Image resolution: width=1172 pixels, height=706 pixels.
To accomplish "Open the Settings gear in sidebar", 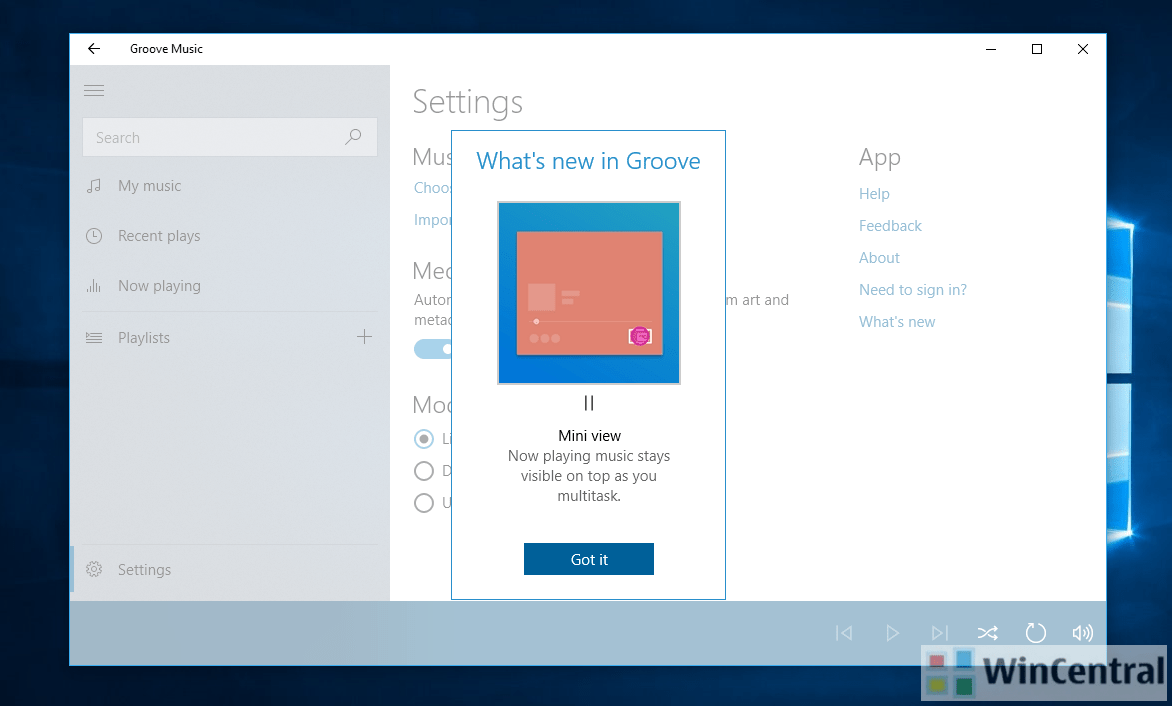I will (144, 569).
